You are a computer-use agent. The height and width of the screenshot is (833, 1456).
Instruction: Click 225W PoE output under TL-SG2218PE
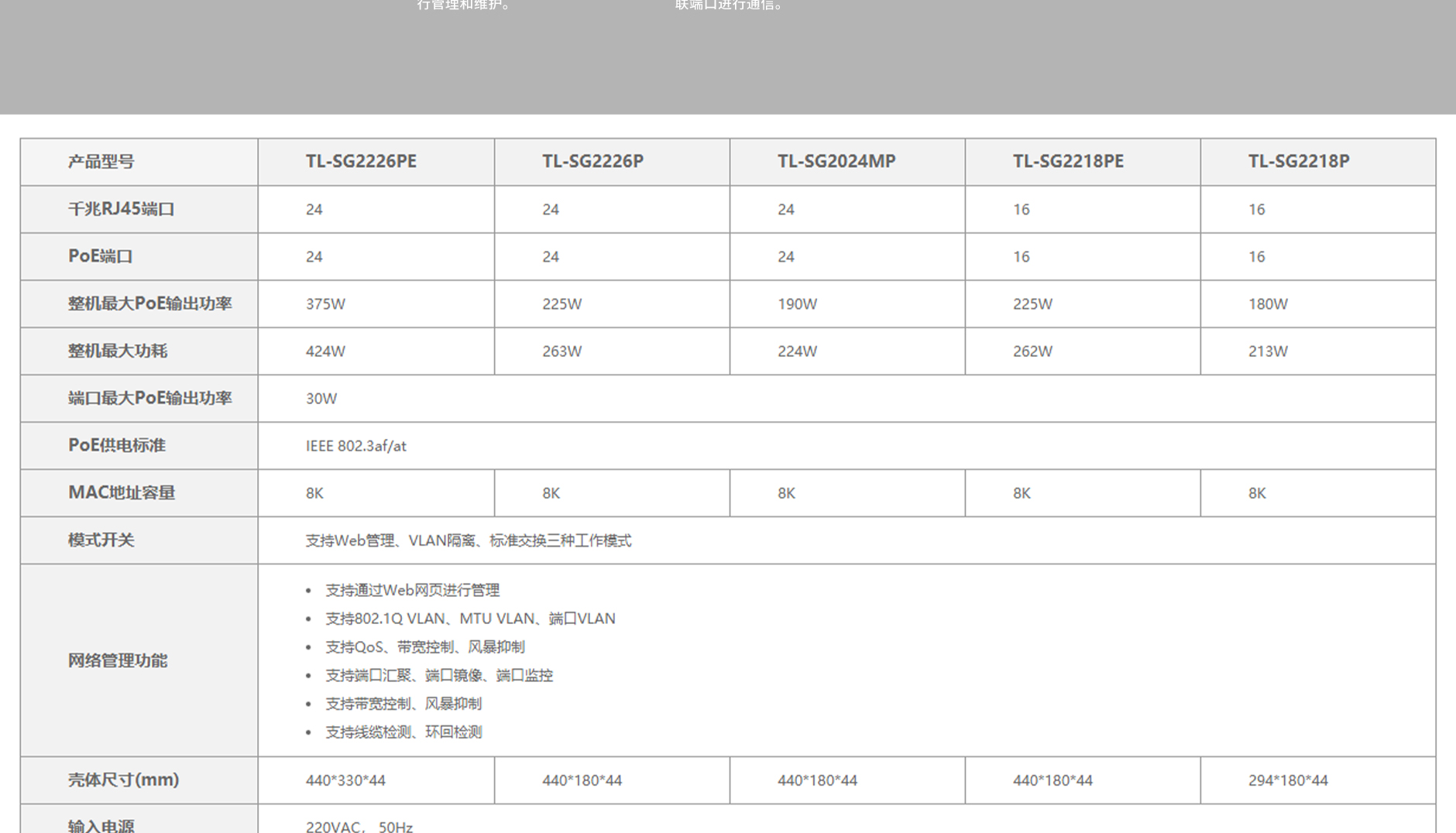pyautogui.click(x=1032, y=304)
